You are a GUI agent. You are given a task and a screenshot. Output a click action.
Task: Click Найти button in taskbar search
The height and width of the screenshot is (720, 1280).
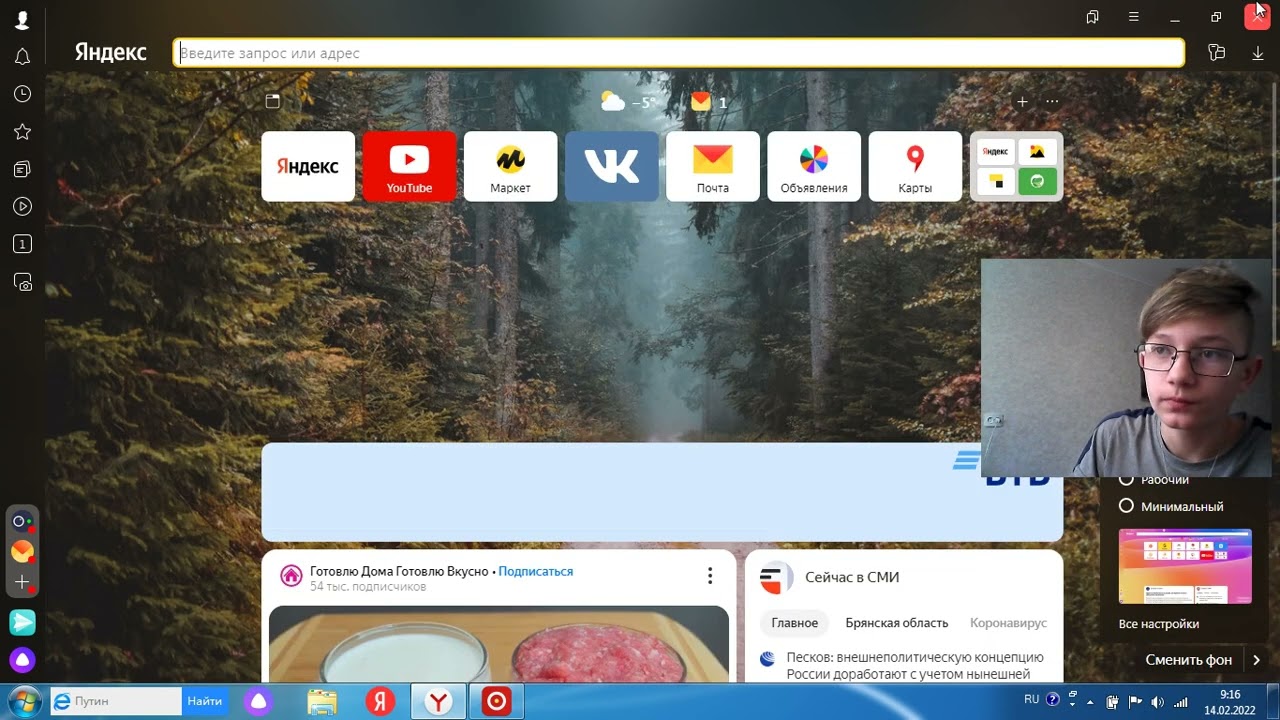coord(205,701)
